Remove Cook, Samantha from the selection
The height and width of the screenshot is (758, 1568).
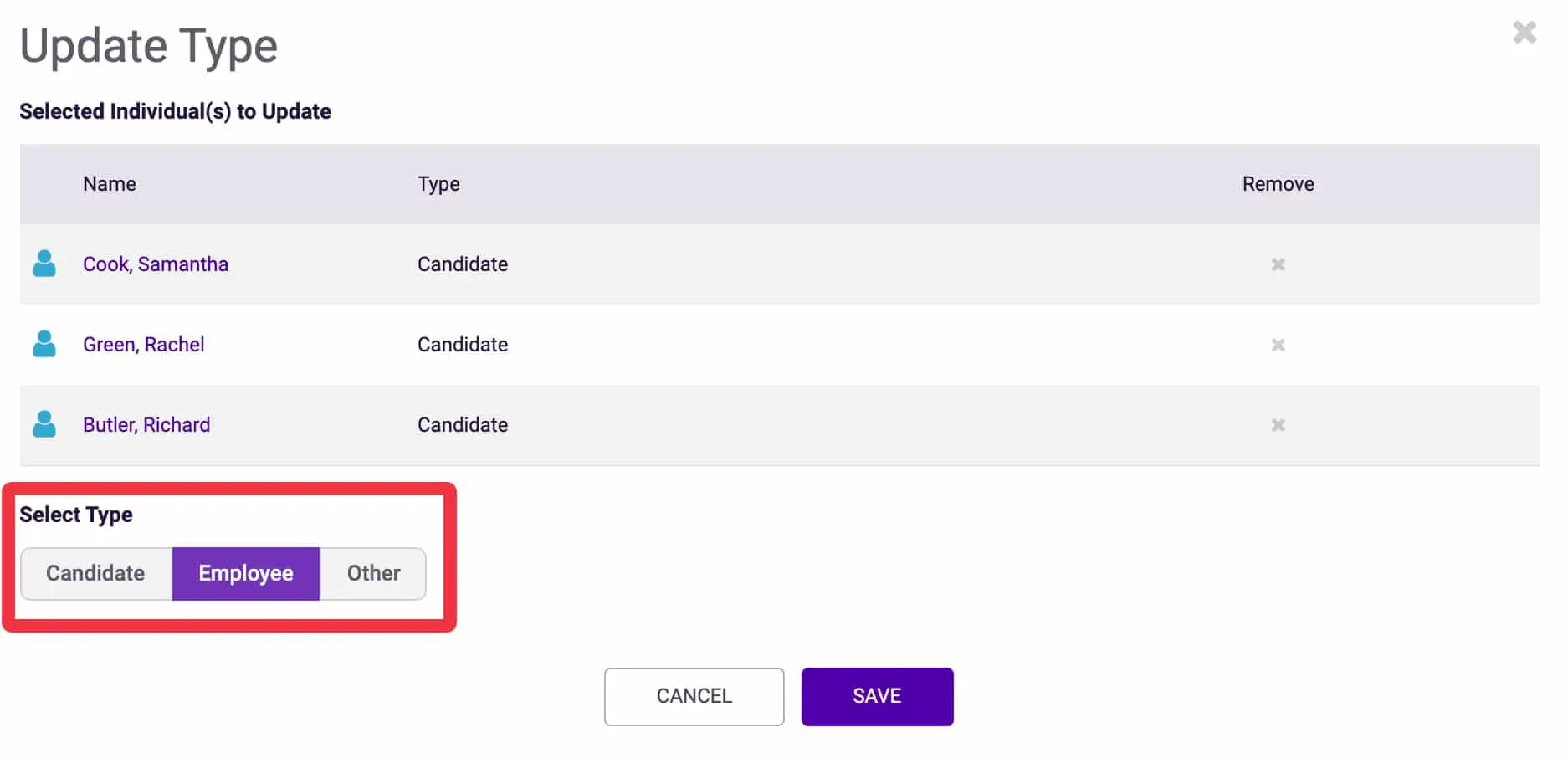1278,264
